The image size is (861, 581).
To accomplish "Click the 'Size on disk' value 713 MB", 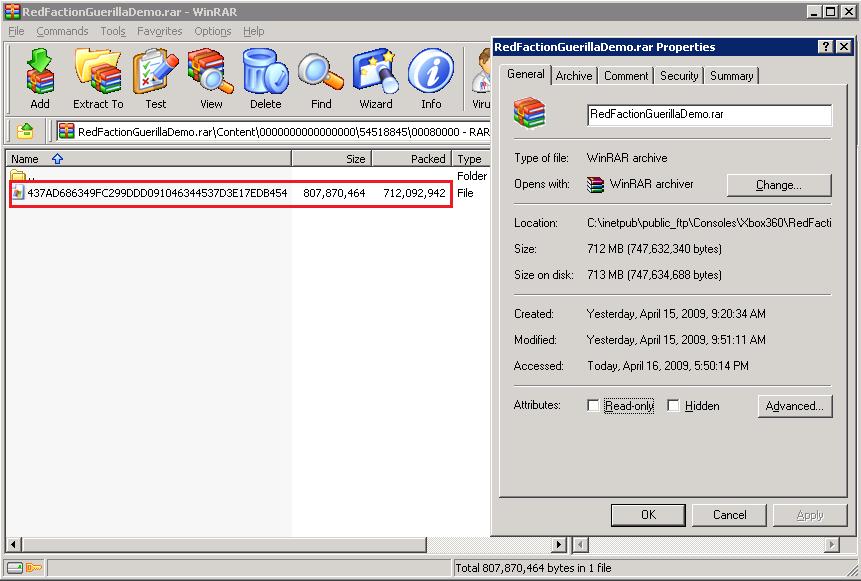I will pyautogui.click(x=655, y=275).
